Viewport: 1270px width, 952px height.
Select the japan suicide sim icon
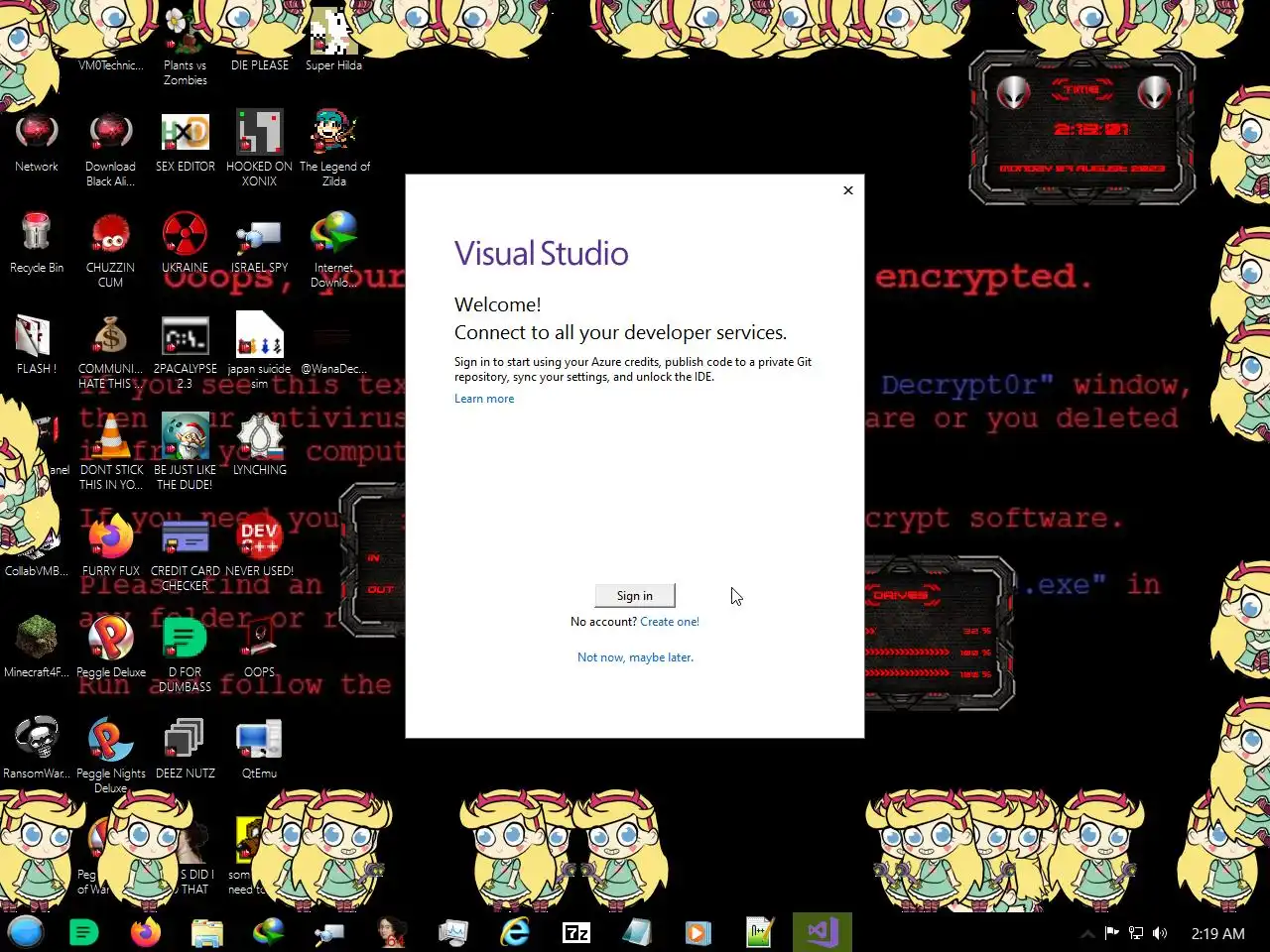coord(260,351)
